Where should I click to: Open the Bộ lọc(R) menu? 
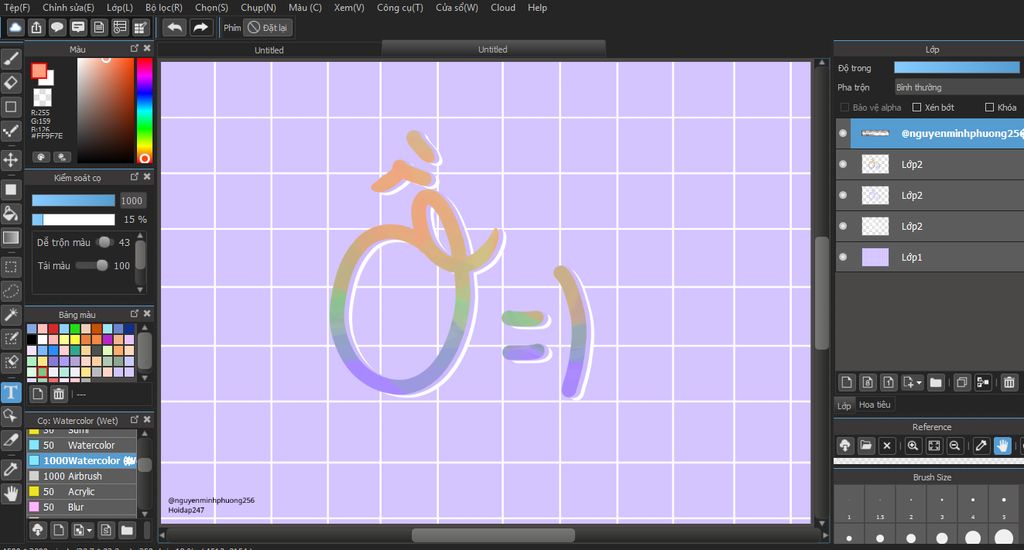164,8
